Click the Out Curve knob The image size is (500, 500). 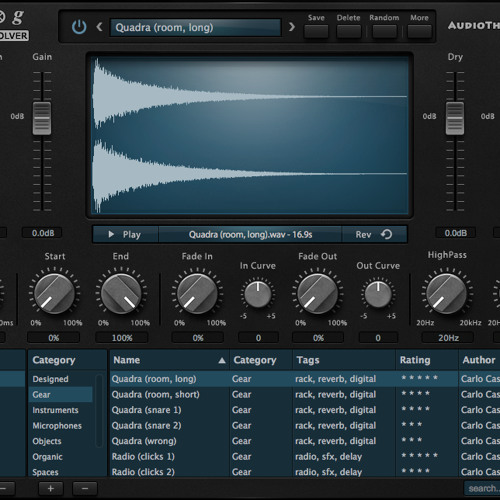tap(378, 294)
